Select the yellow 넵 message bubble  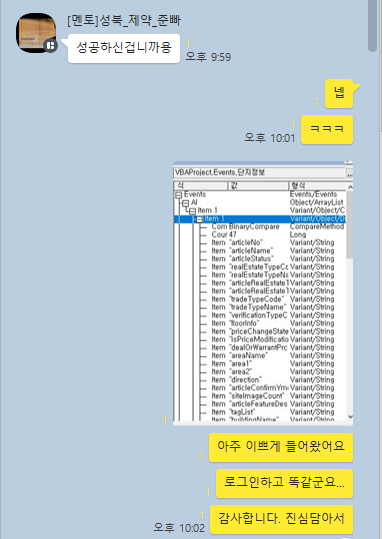[x=339, y=93]
